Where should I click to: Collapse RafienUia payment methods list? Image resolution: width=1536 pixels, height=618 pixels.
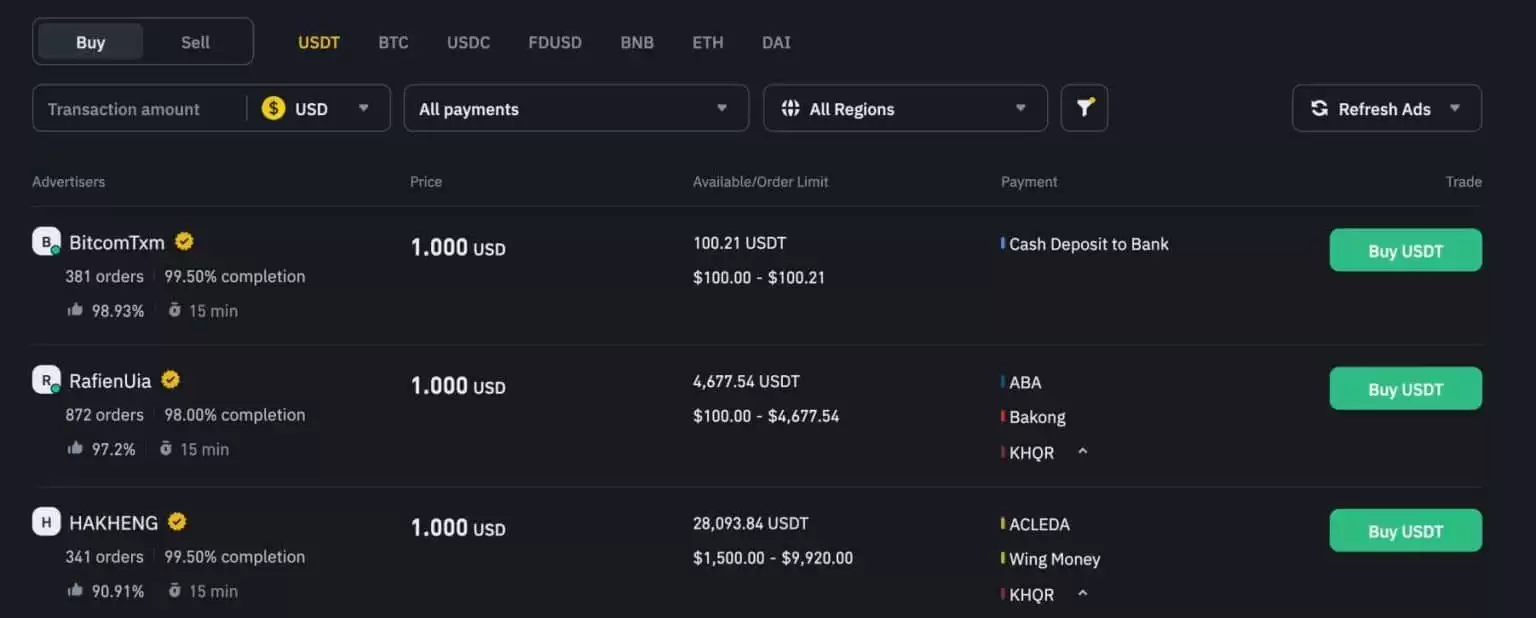(1082, 452)
